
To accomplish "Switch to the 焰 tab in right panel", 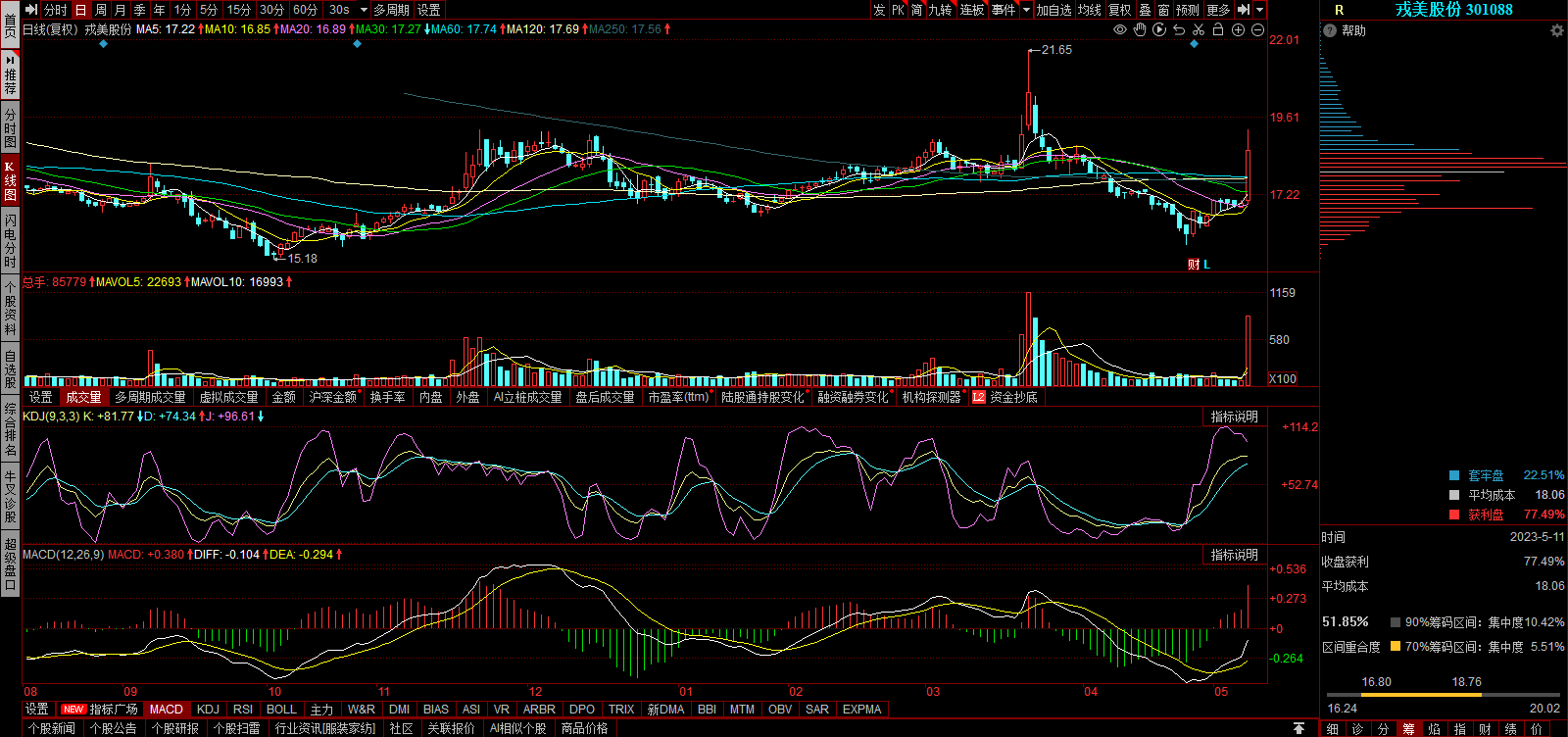I will 1434,728.
